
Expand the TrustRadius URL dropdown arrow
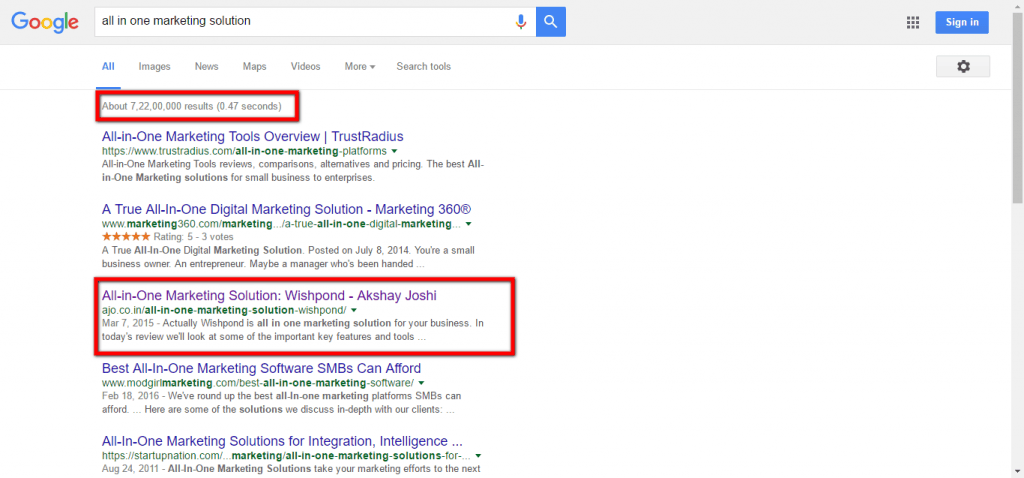point(394,151)
